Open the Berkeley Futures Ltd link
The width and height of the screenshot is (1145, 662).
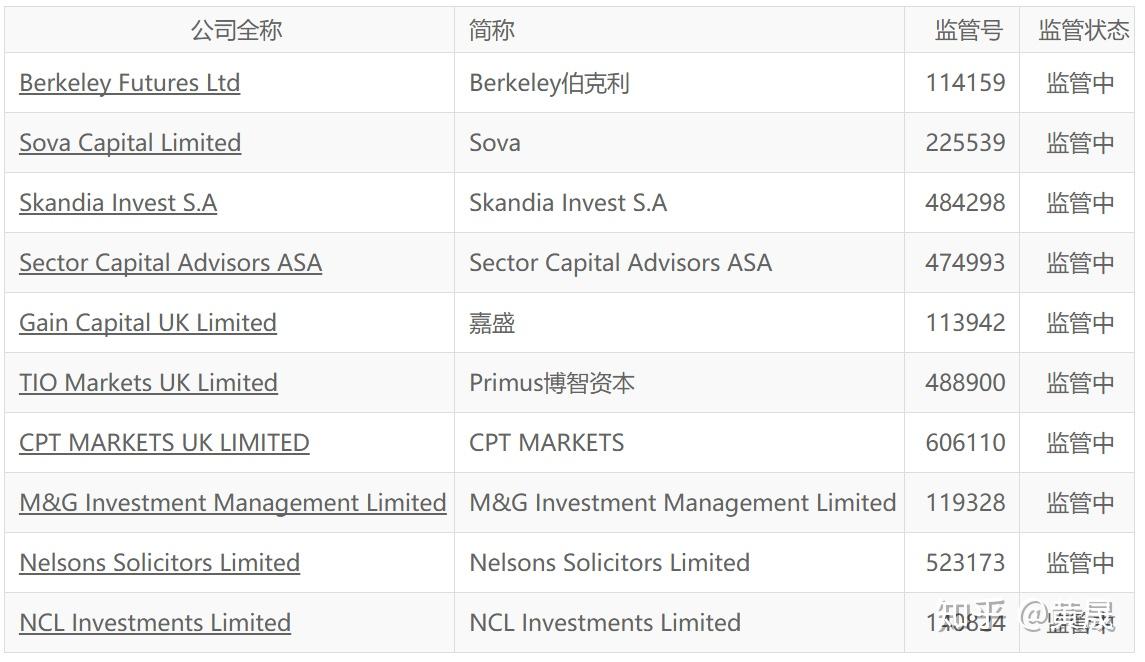coord(129,83)
